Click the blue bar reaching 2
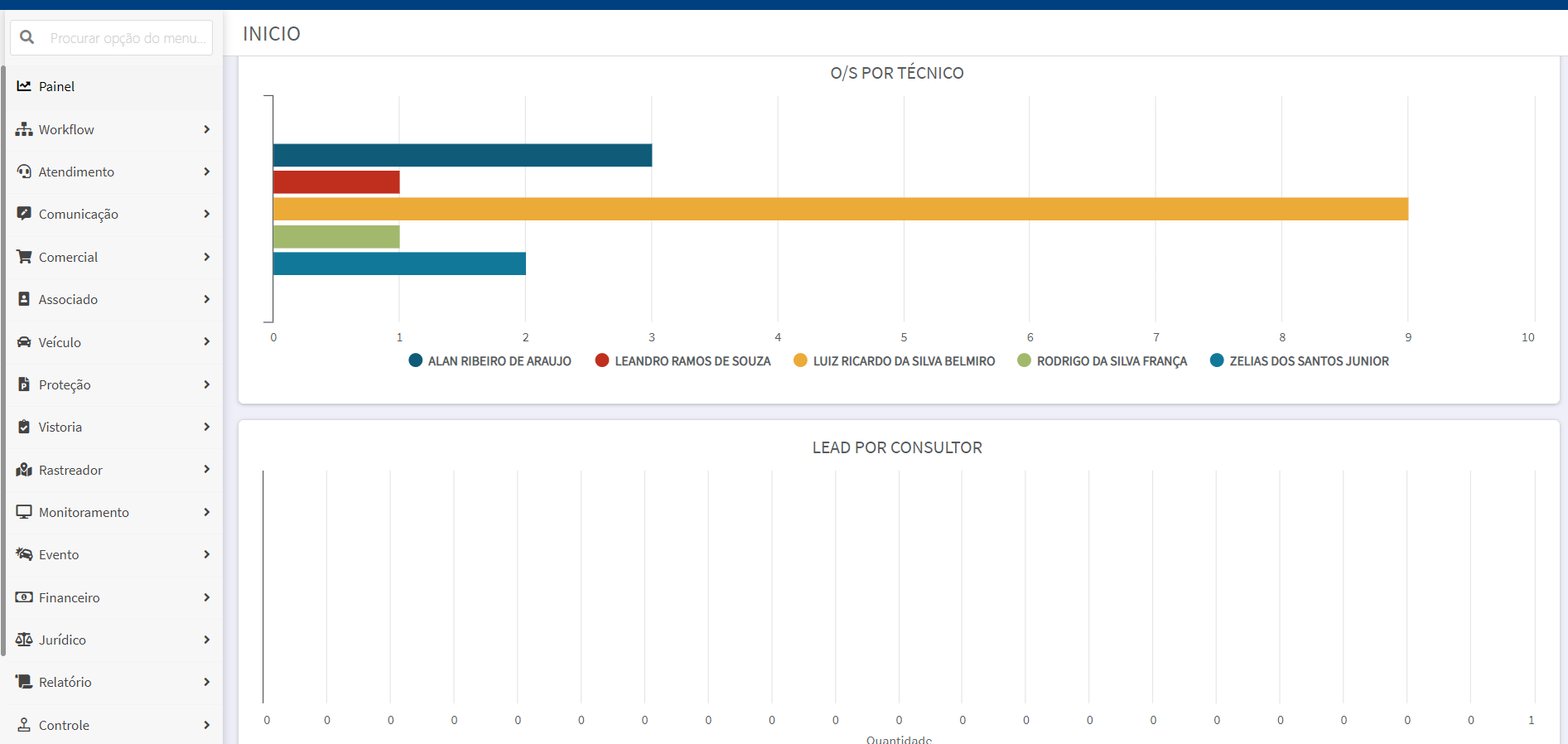Image resolution: width=1568 pixels, height=744 pixels. 399,263
